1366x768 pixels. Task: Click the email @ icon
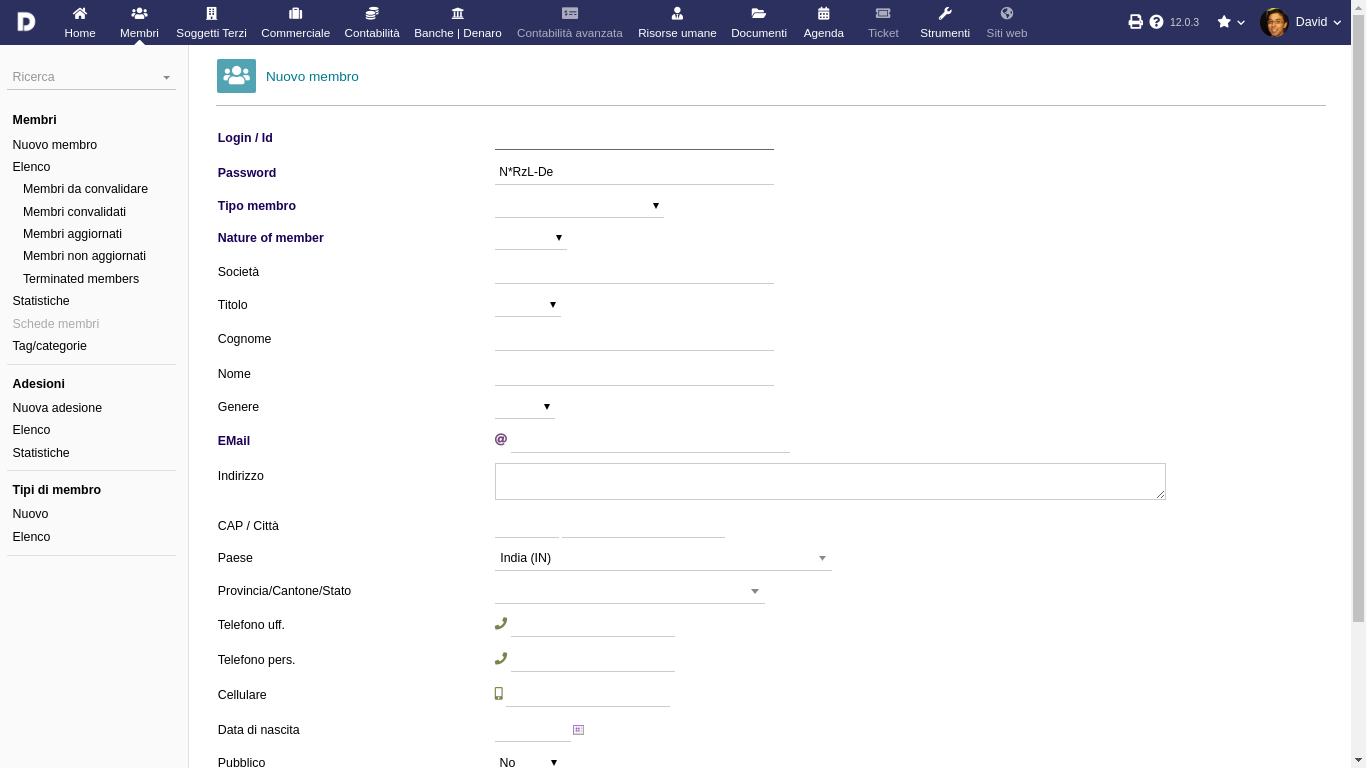click(501, 439)
